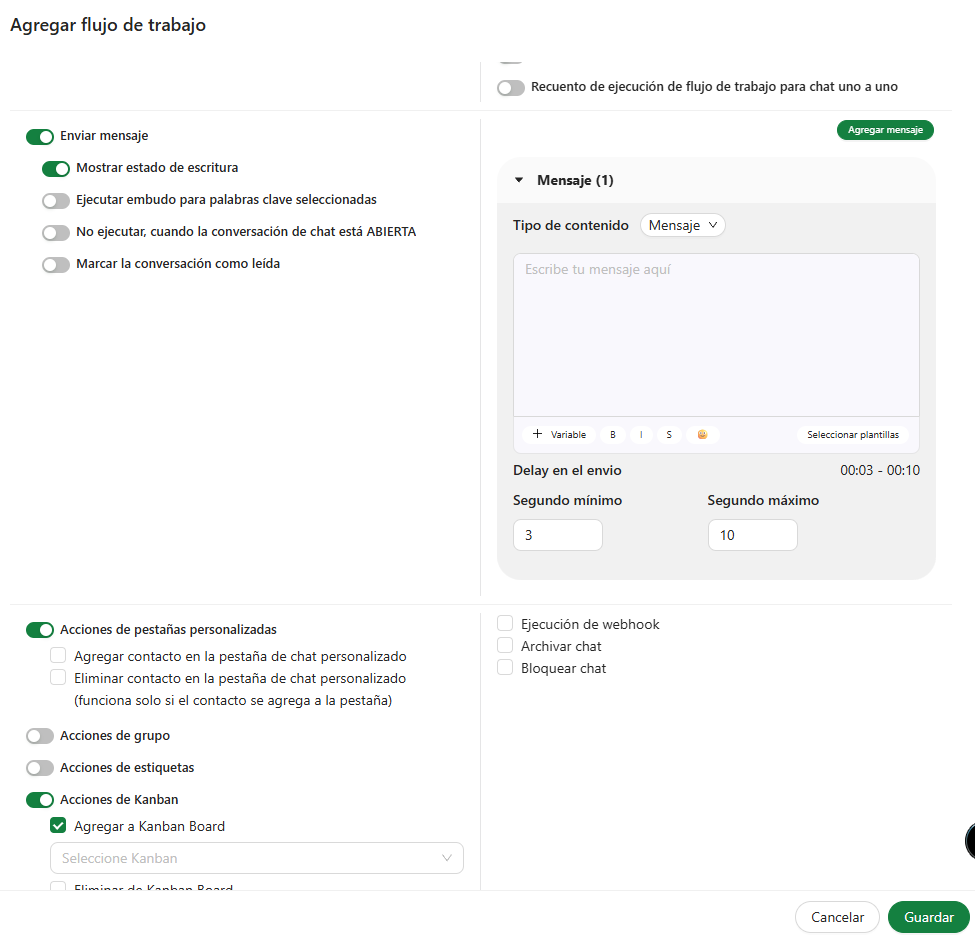Apply bold formatting with the B button
975x937 pixels.
click(x=613, y=435)
